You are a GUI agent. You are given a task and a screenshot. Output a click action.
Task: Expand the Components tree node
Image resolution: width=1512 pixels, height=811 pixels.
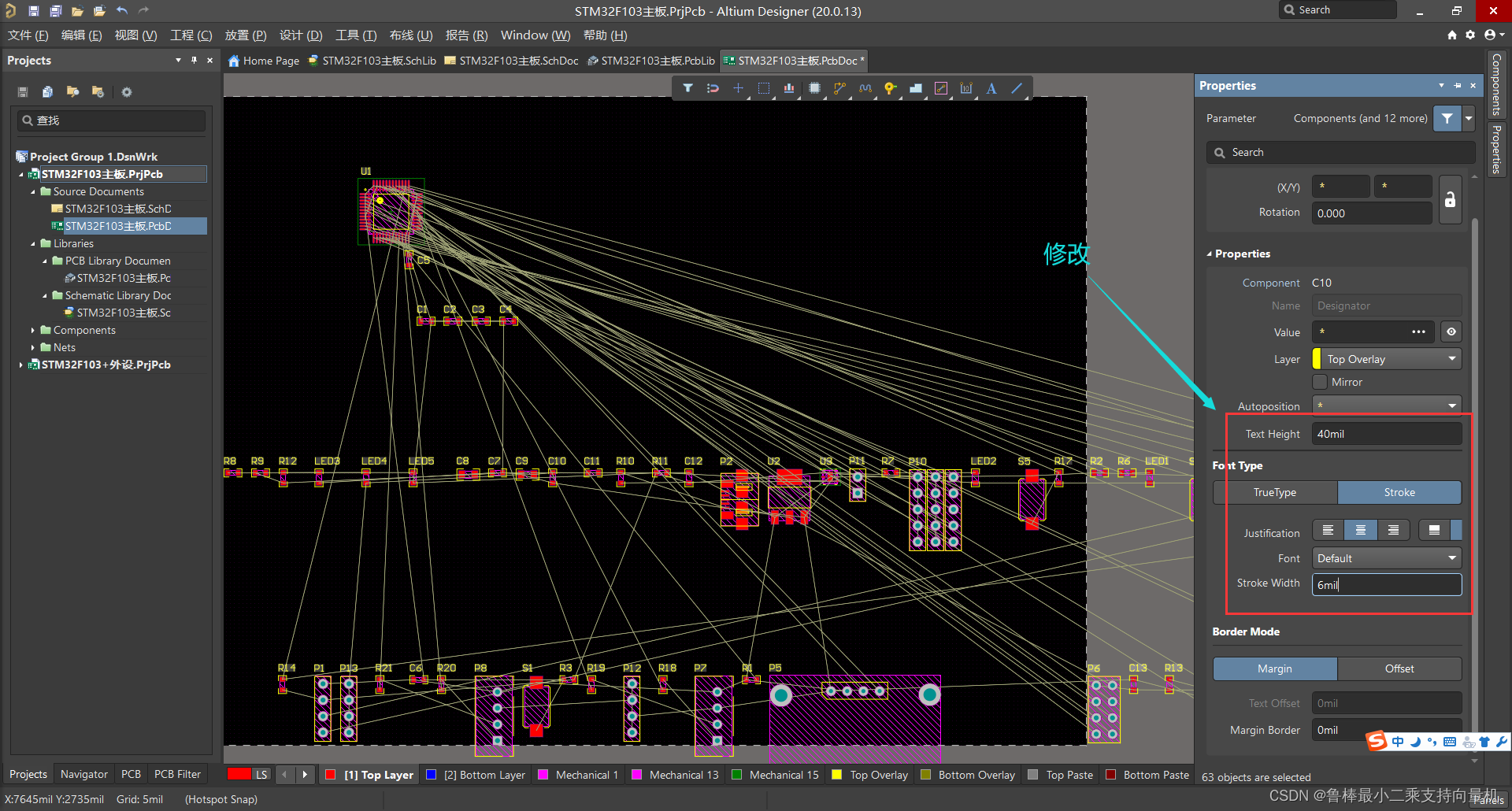pos(33,331)
